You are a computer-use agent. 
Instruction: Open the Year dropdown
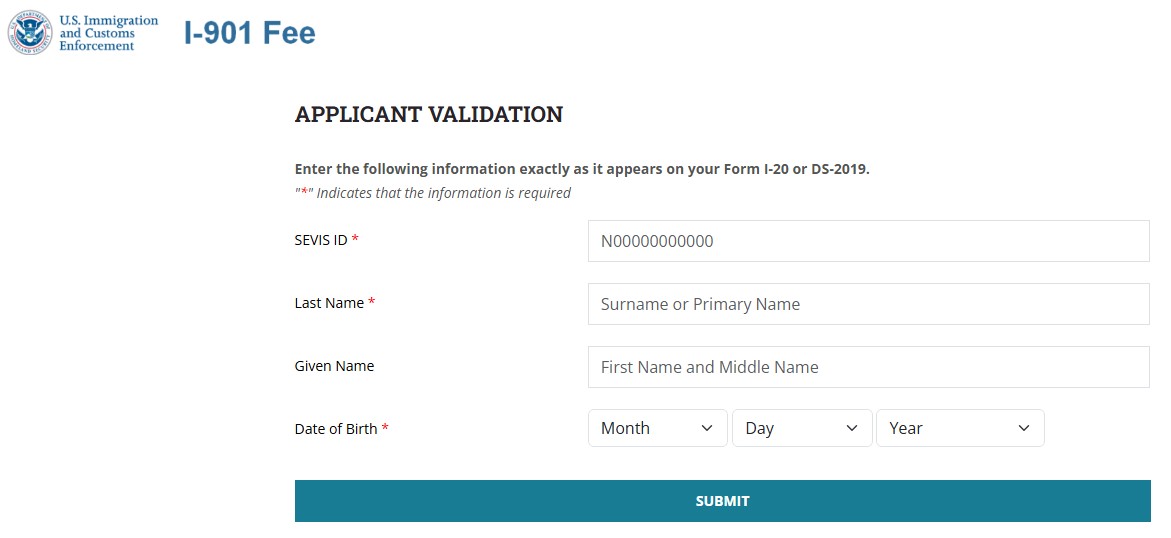(x=960, y=428)
